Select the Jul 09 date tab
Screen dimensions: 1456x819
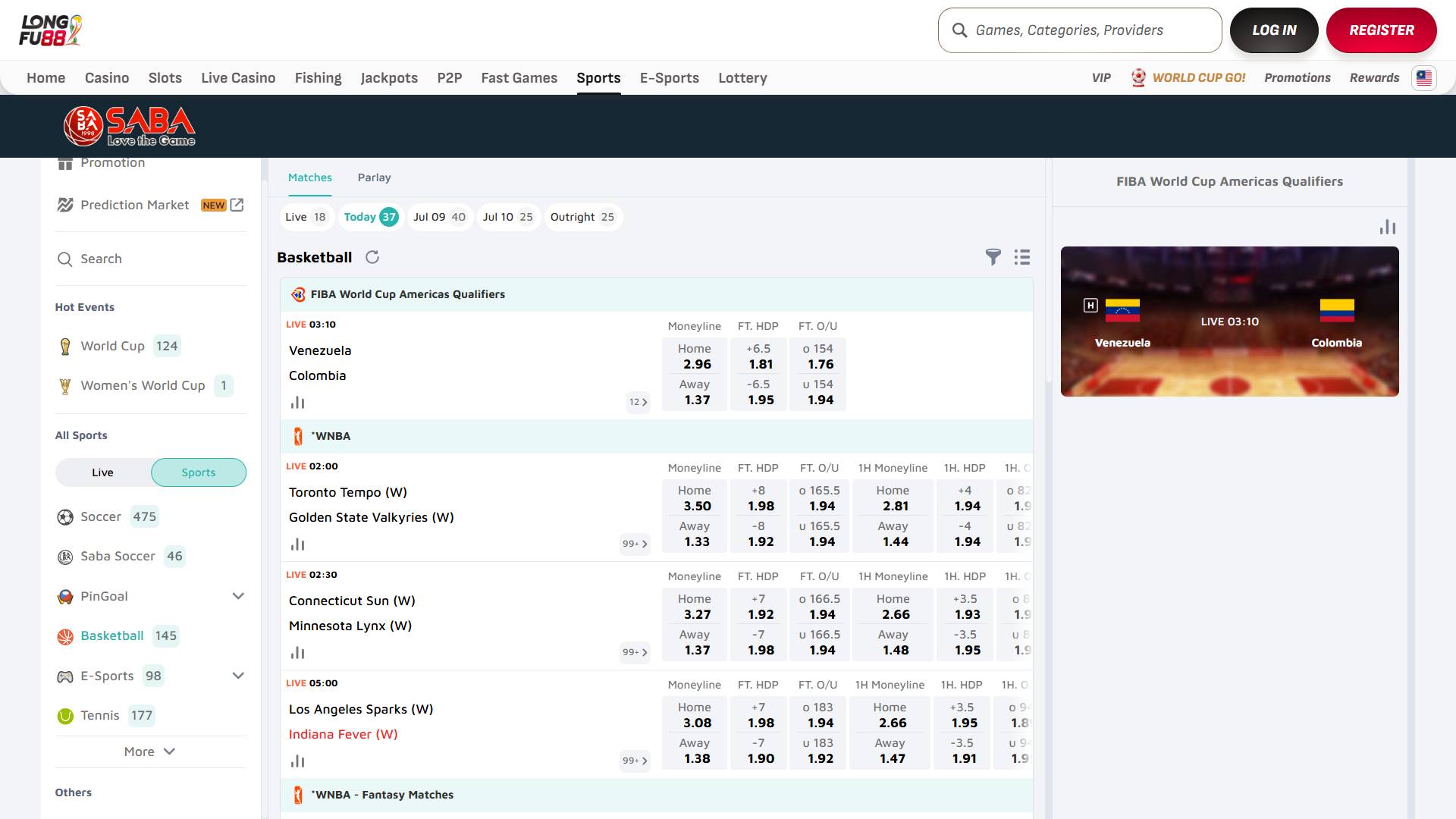440,217
